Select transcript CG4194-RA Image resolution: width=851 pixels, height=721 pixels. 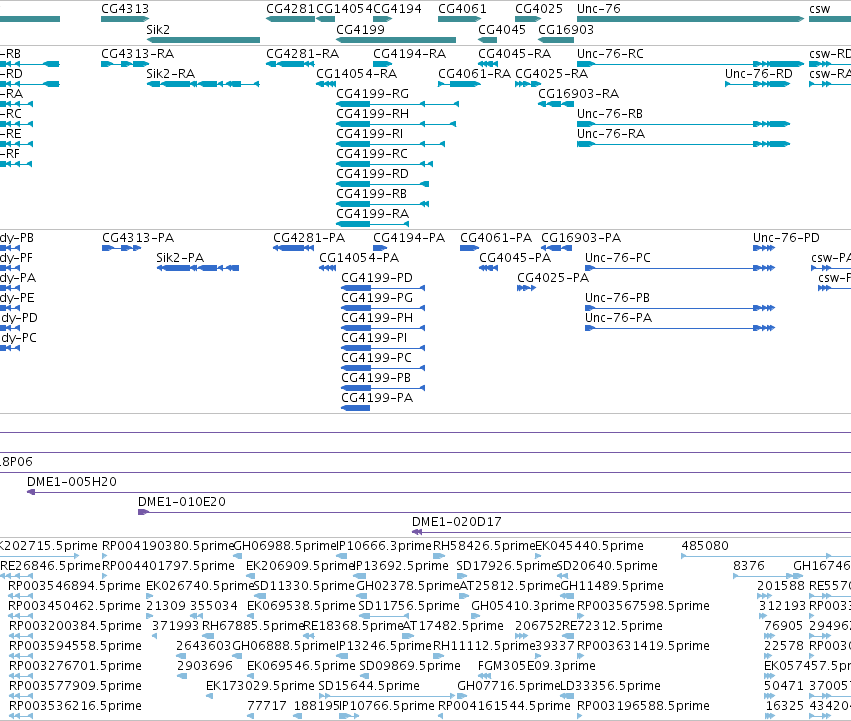point(410,54)
